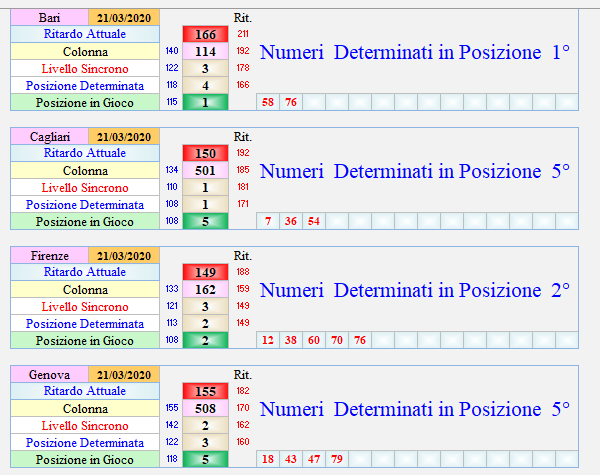Viewport: 600px width, 475px height.
Task: Click Posizione in Gioco value 2 for Firenze
Action: pos(205,341)
